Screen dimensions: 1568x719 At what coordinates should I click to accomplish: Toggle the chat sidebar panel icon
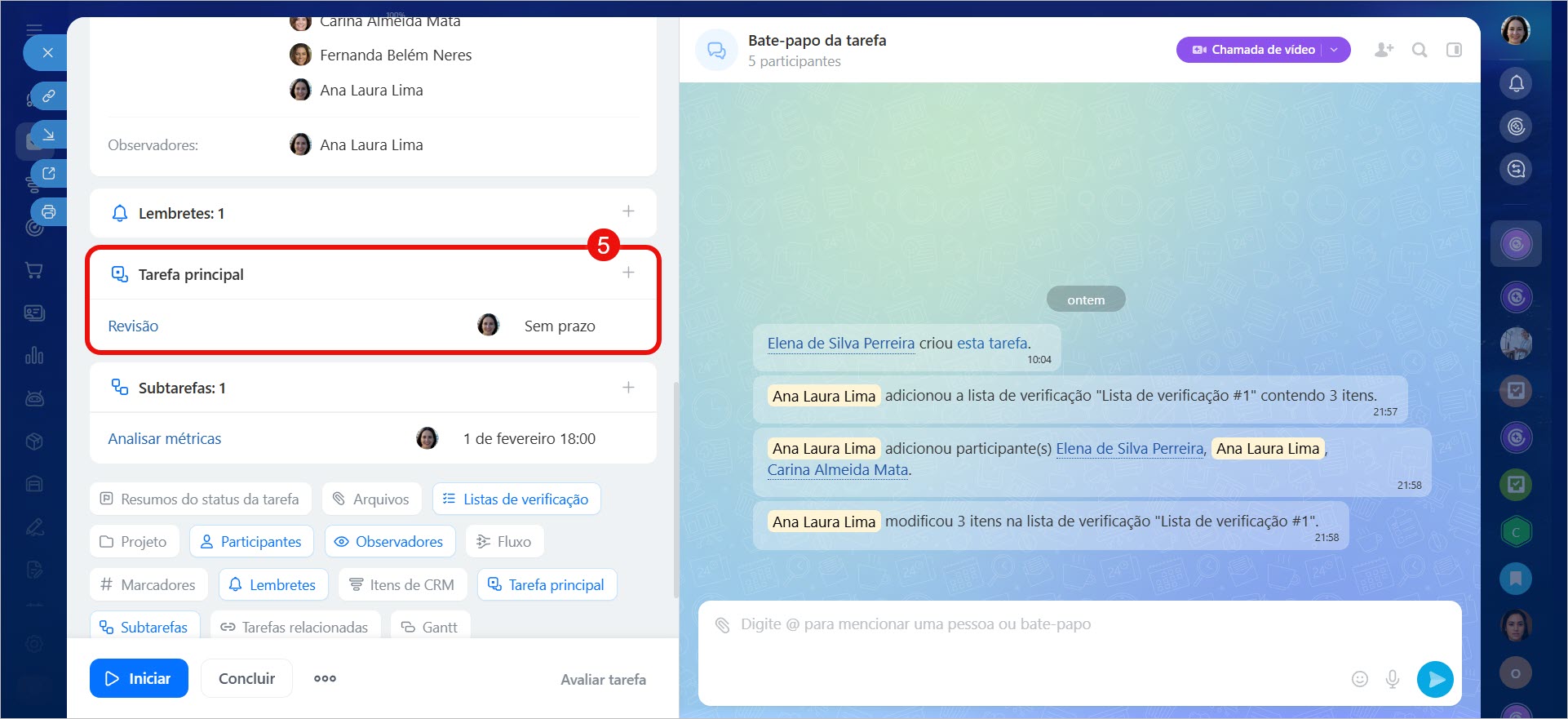1454,50
